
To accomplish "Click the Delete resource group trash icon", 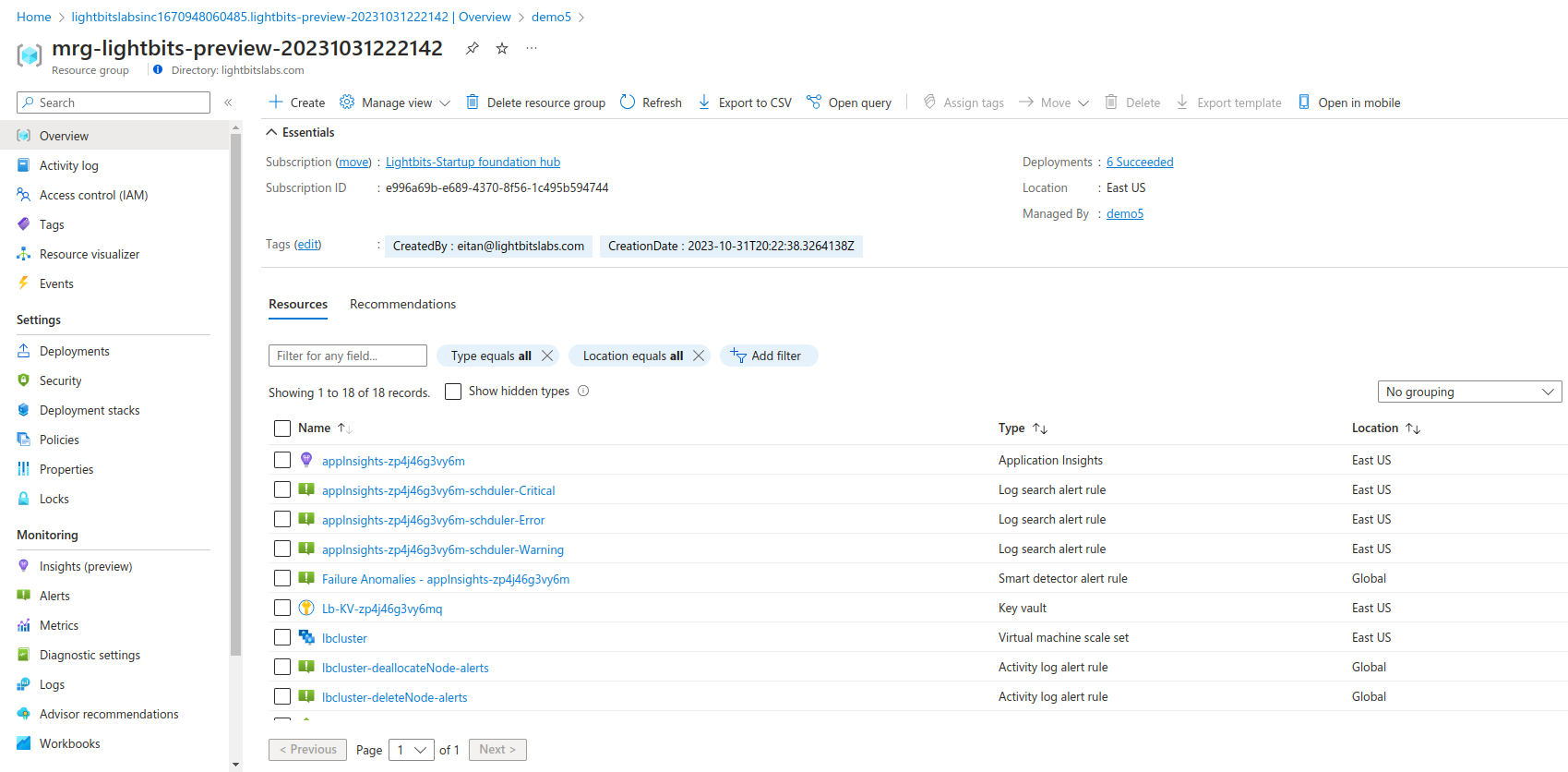I will (472, 102).
